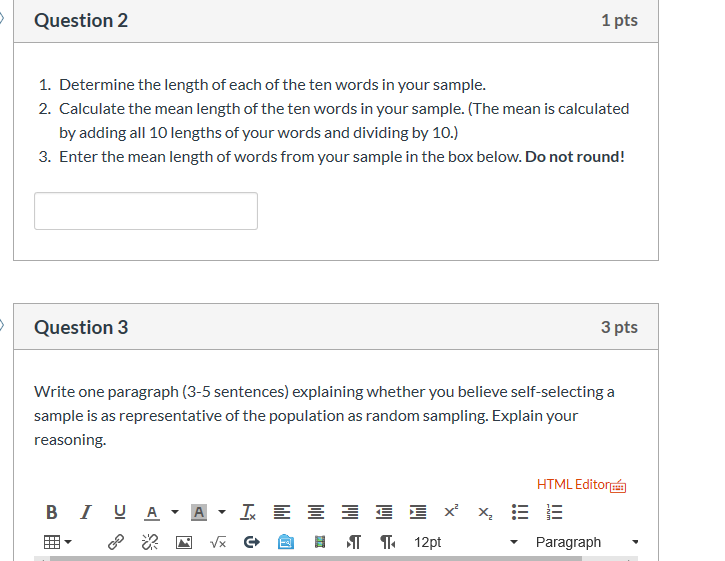Switch to the HTML Editor
The height and width of the screenshot is (561, 725).
pyautogui.click(x=573, y=484)
